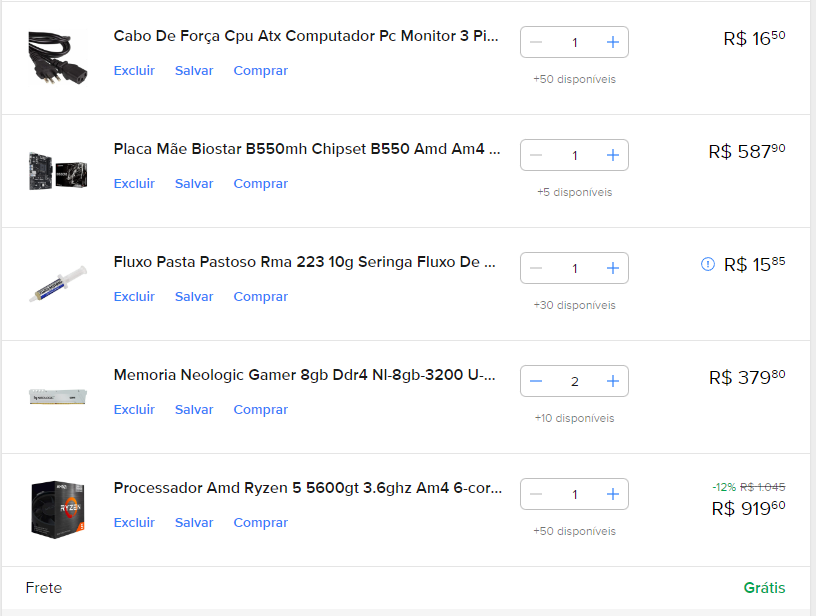816x616 pixels.
Task: Save Placa Mãe Biostar with Salvar
Action: pyautogui.click(x=194, y=184)
